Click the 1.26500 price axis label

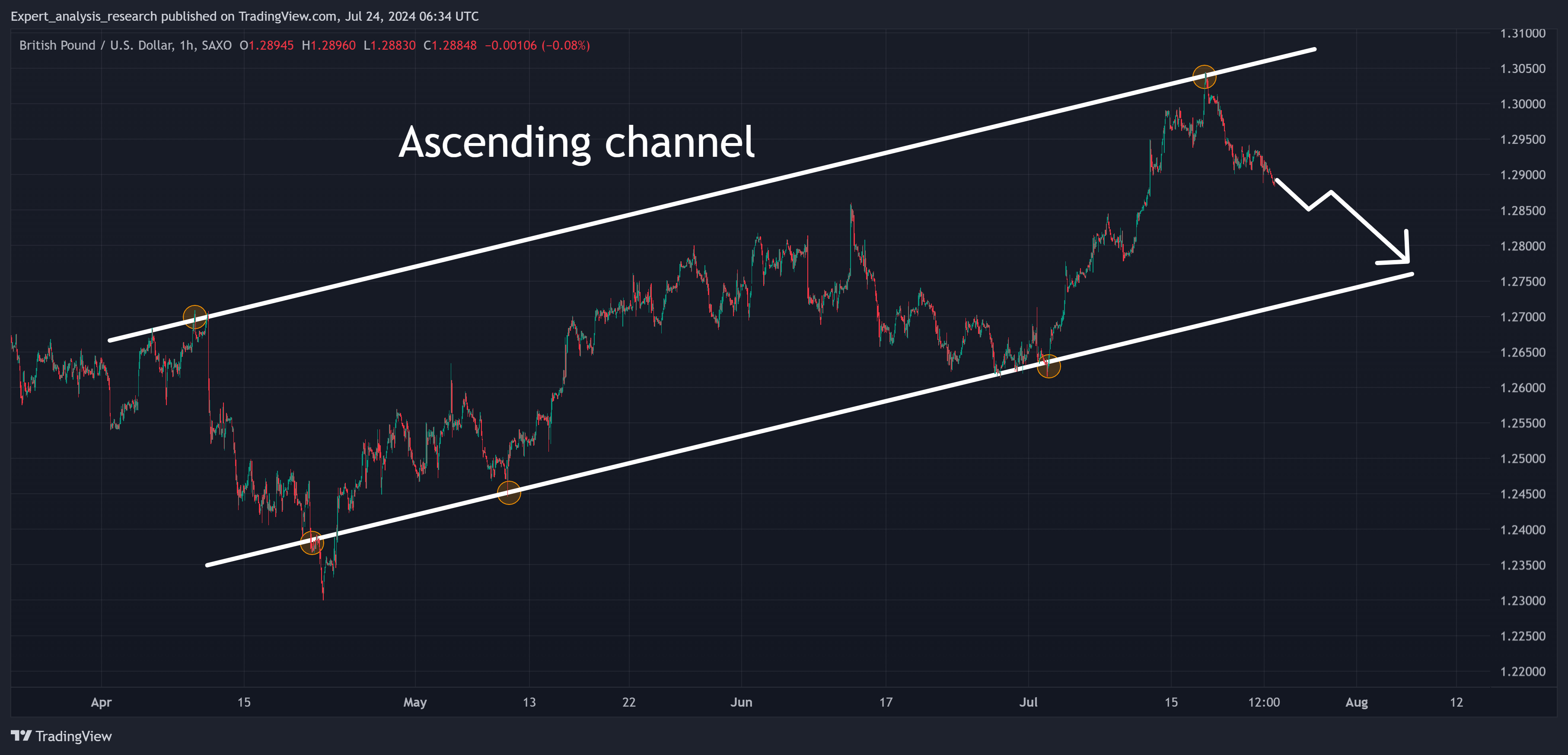[1522, 352]
